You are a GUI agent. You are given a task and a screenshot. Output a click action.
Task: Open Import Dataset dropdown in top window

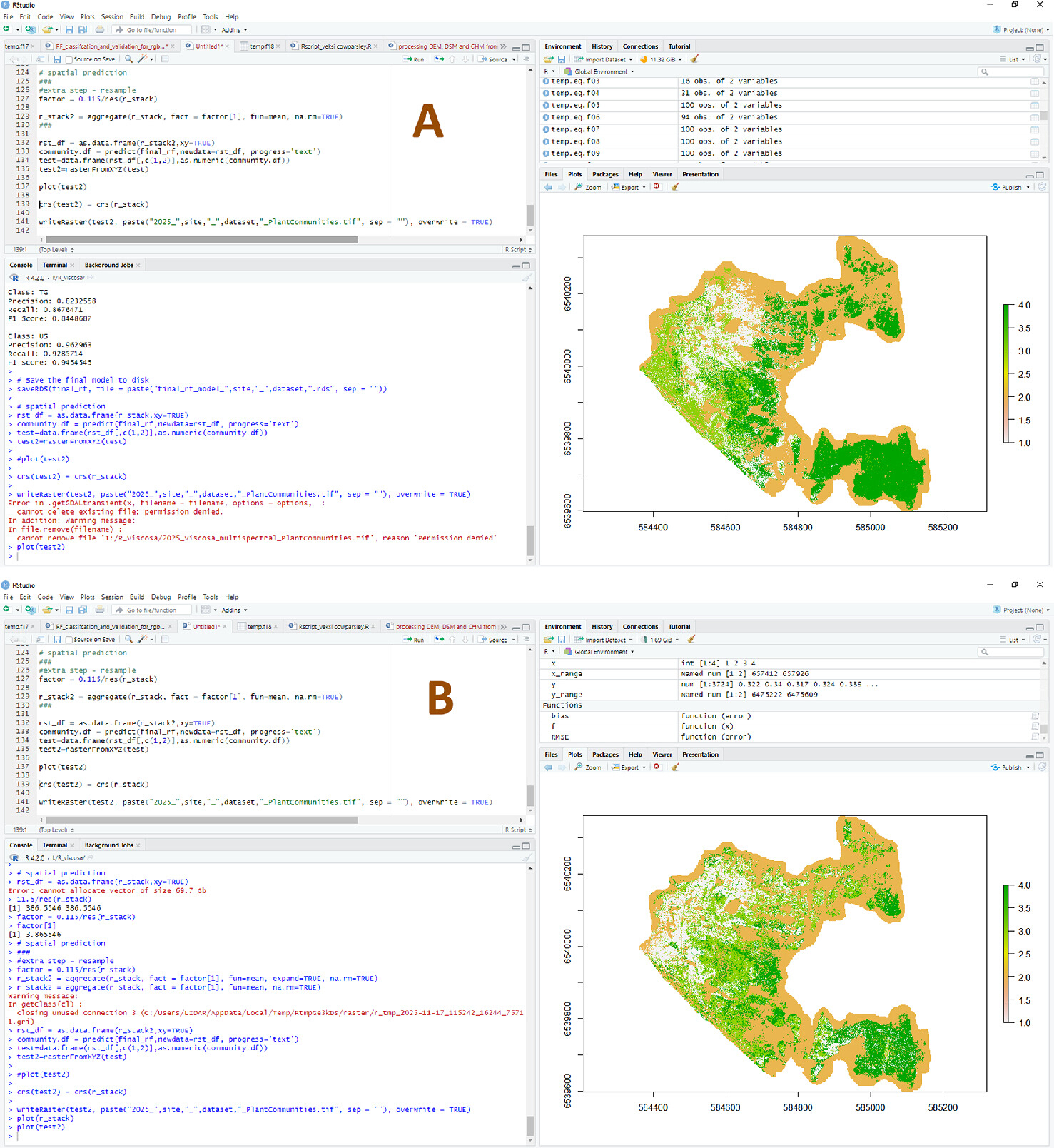[604, 59]
